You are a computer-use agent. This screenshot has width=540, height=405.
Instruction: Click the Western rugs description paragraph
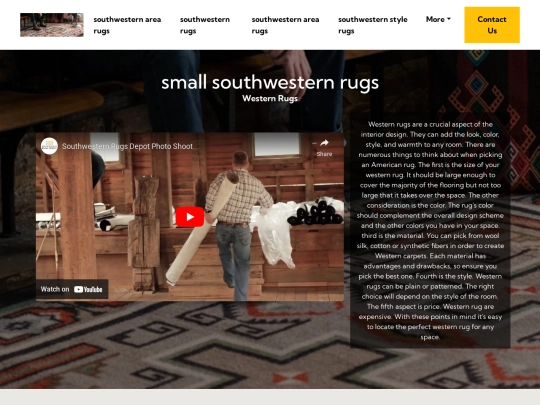[430, 231]
